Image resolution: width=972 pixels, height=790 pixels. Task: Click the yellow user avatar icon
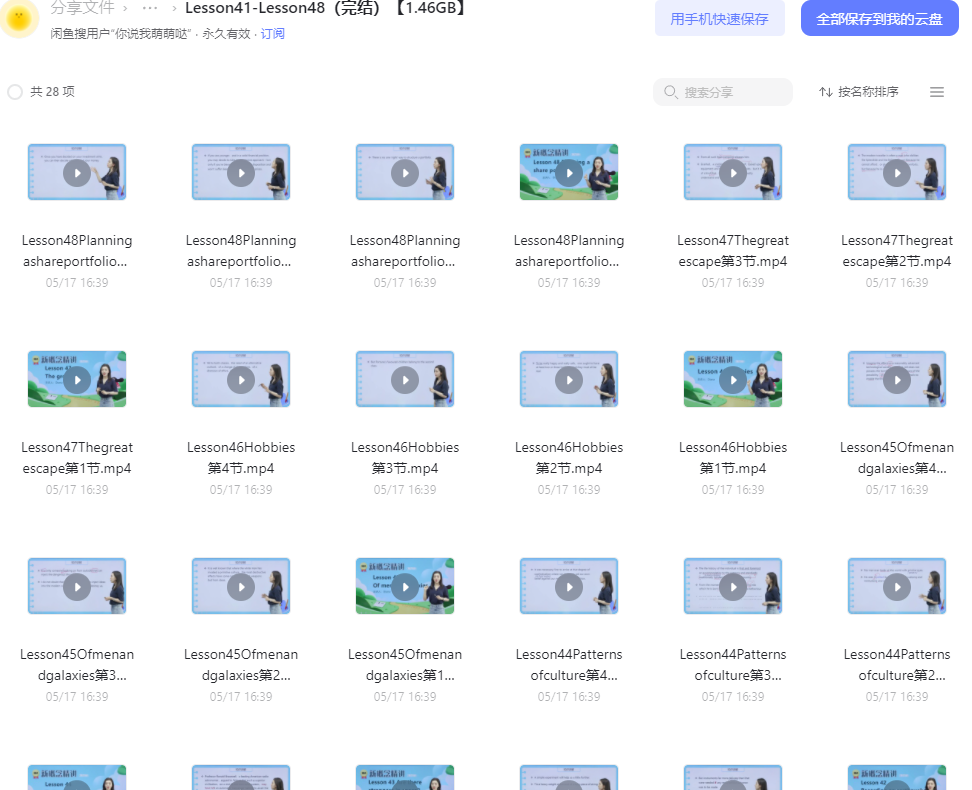tap(19, 17)
